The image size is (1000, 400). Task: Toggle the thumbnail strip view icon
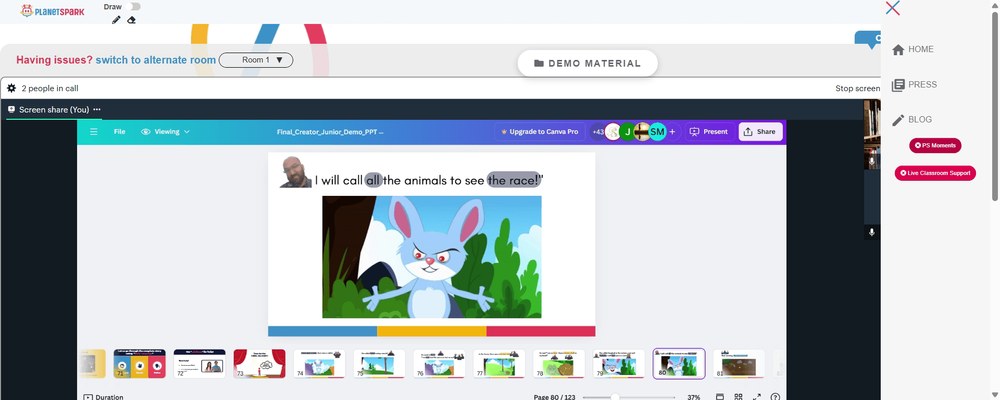pos(719,397)
